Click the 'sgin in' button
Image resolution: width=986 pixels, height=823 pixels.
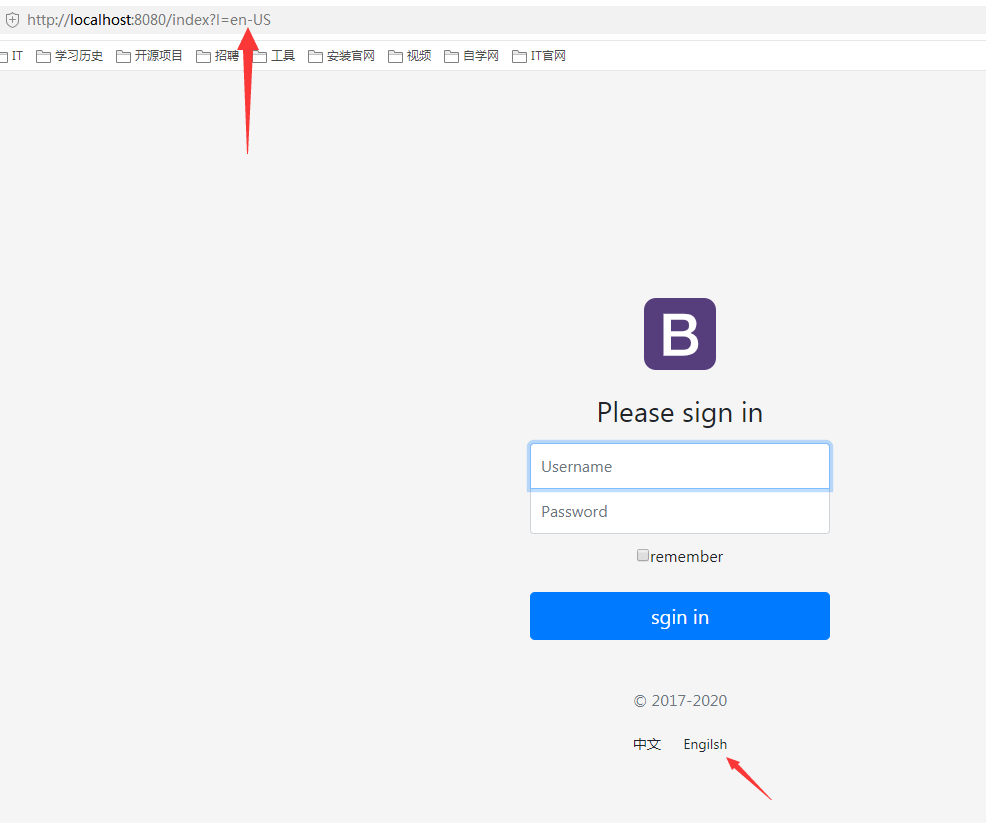680,616
